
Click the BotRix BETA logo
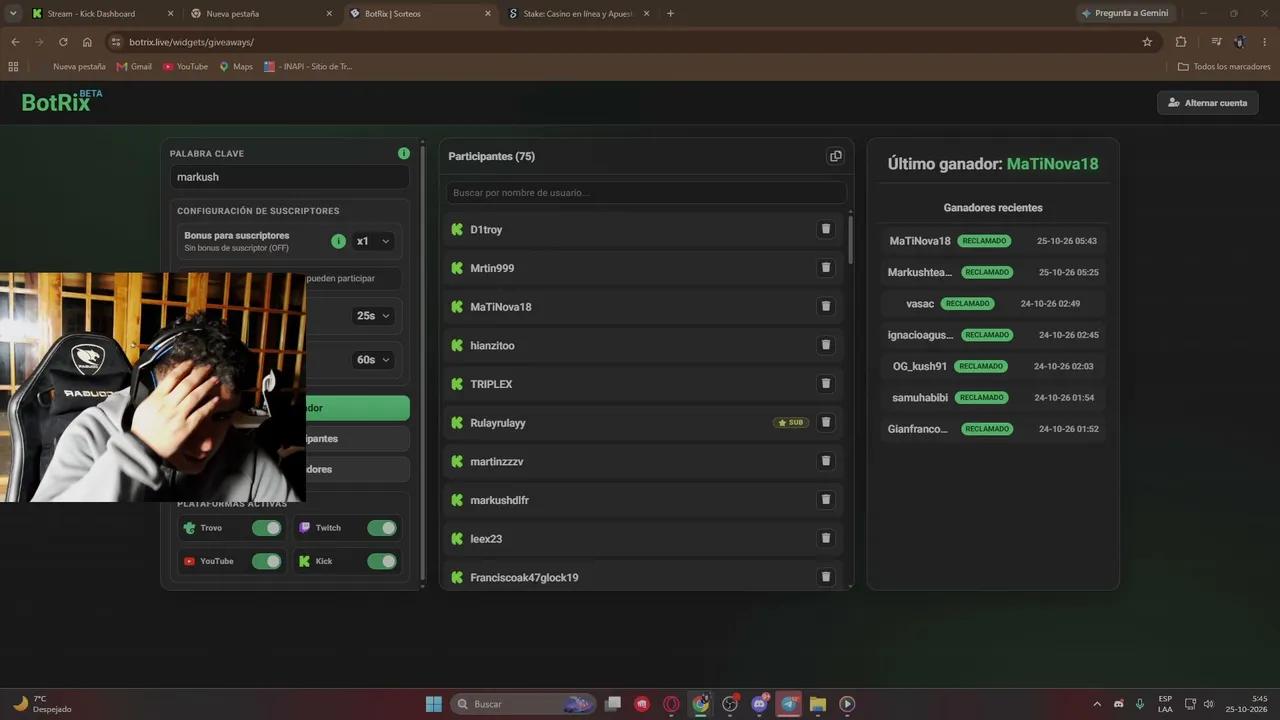(x=61, y=101)
